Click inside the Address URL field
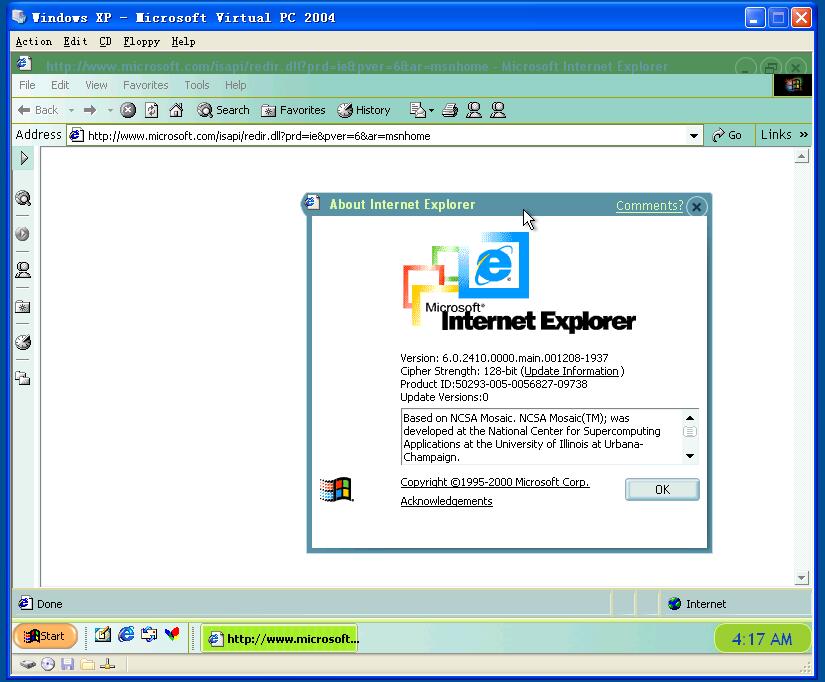 click(384, 136)
